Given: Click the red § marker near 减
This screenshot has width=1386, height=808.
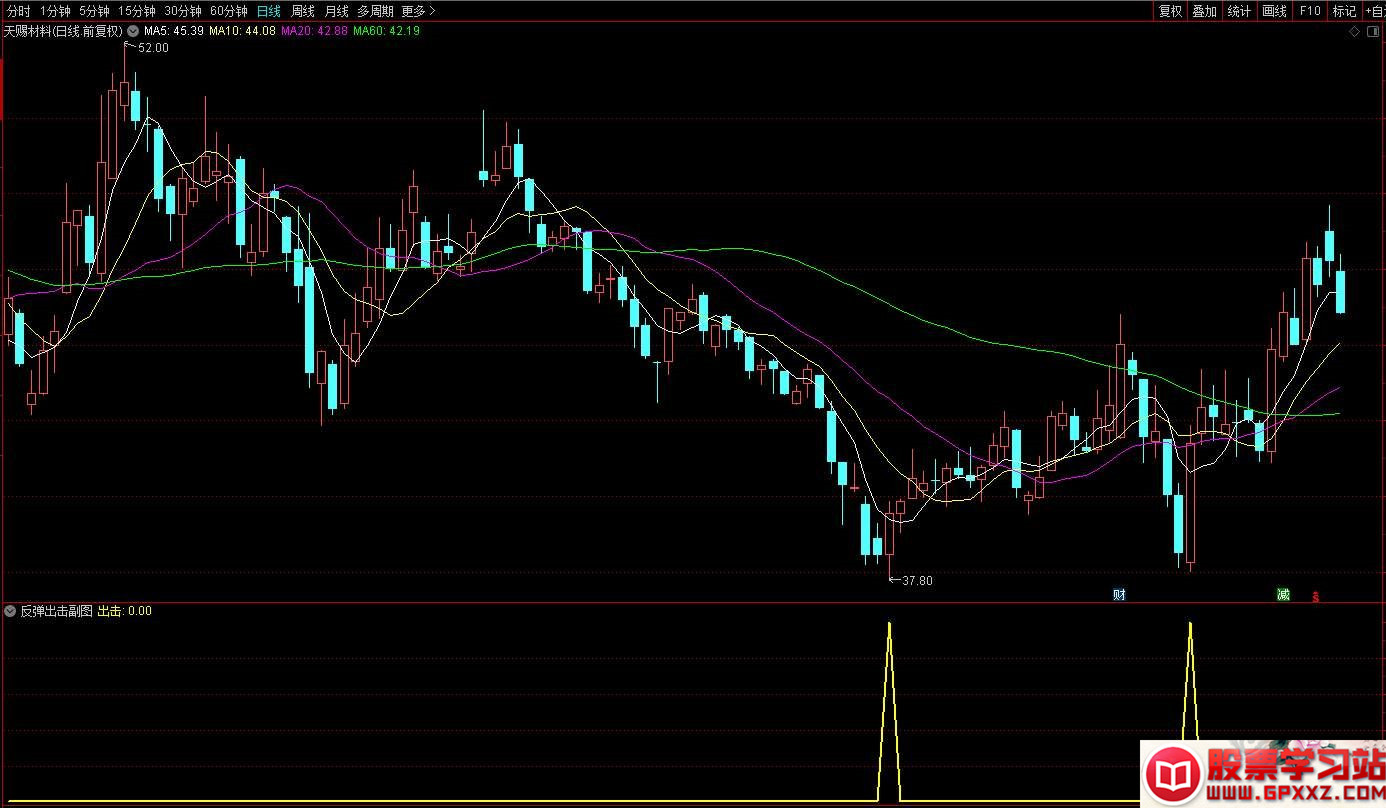Looking at the screenshot, I should point(1316,597).
